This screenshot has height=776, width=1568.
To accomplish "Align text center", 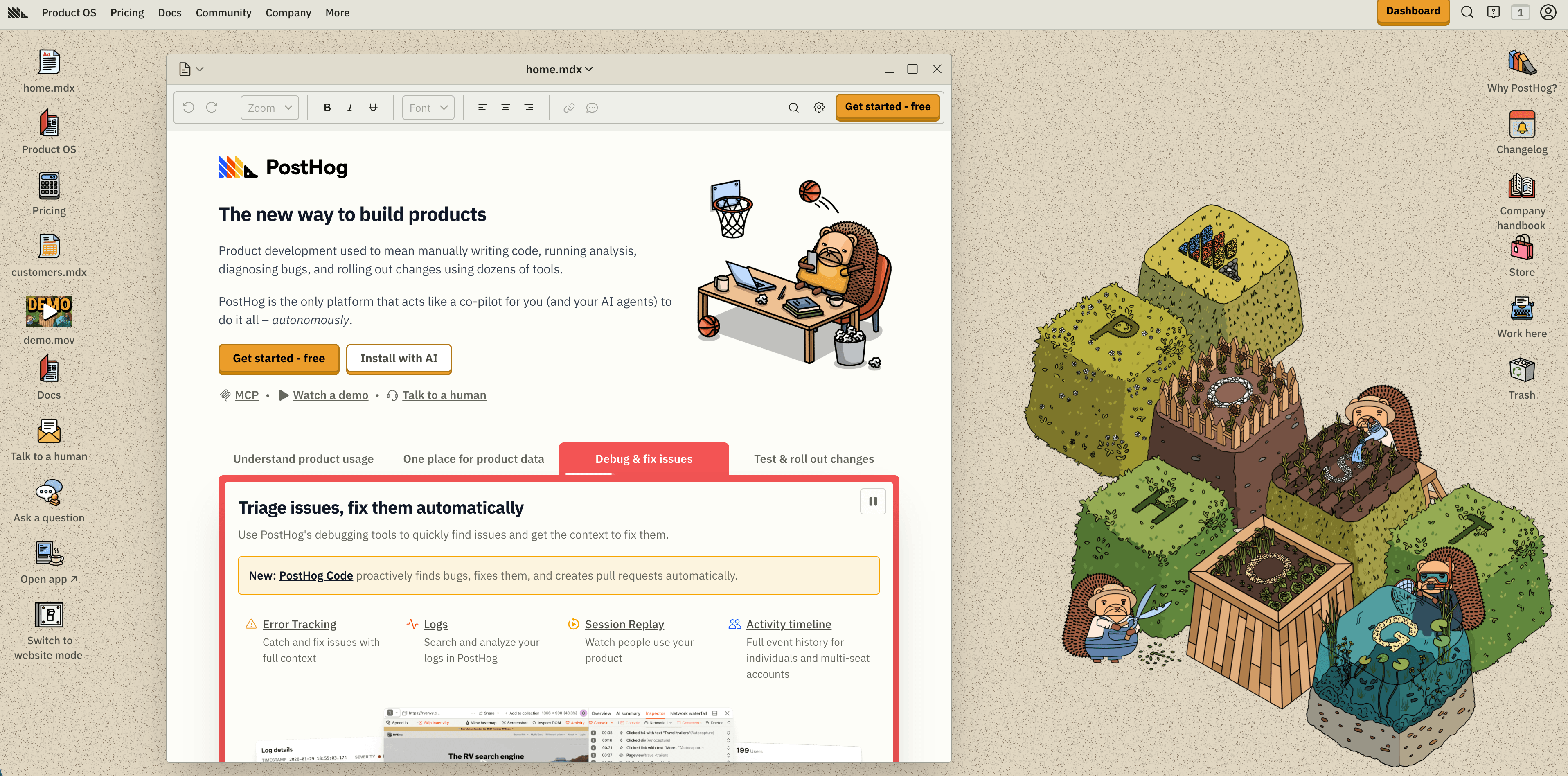I will 506,108.
